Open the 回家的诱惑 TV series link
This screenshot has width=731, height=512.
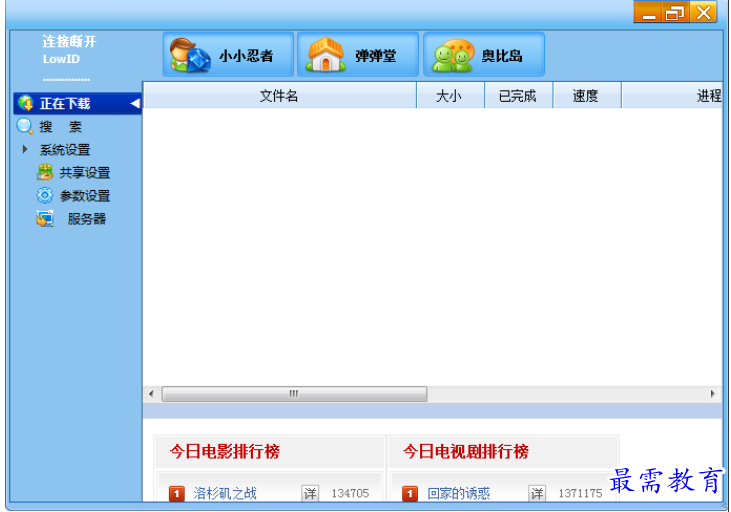pos(459,493)
